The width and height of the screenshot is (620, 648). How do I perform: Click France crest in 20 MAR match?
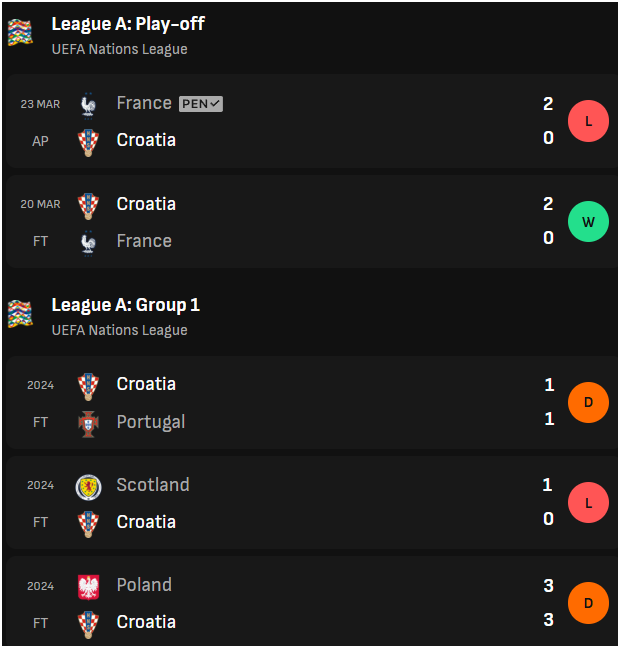click(x=88, y=243)
